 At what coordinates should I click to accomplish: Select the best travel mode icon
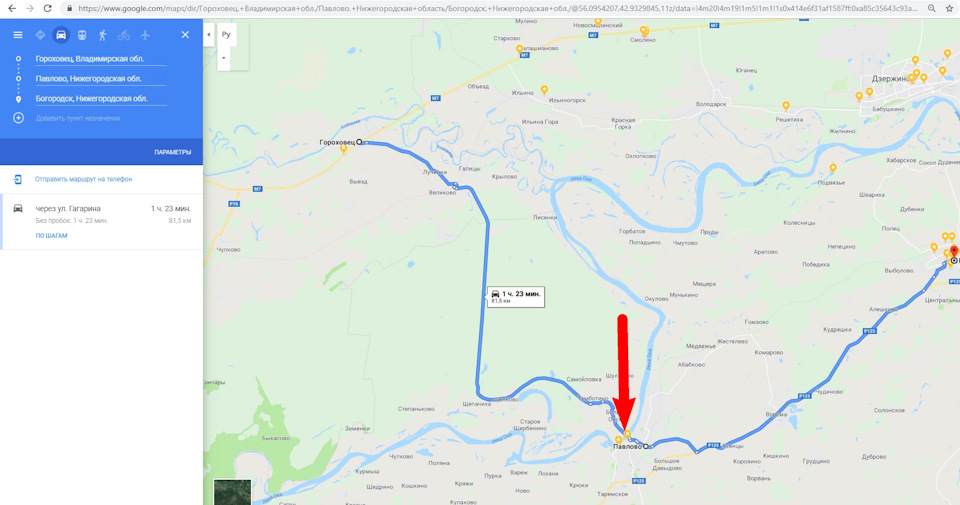40,35
